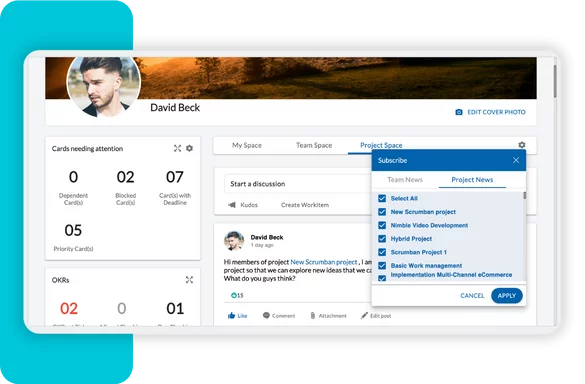Open Cards needing attention gear settings

(x=190, y=149)
